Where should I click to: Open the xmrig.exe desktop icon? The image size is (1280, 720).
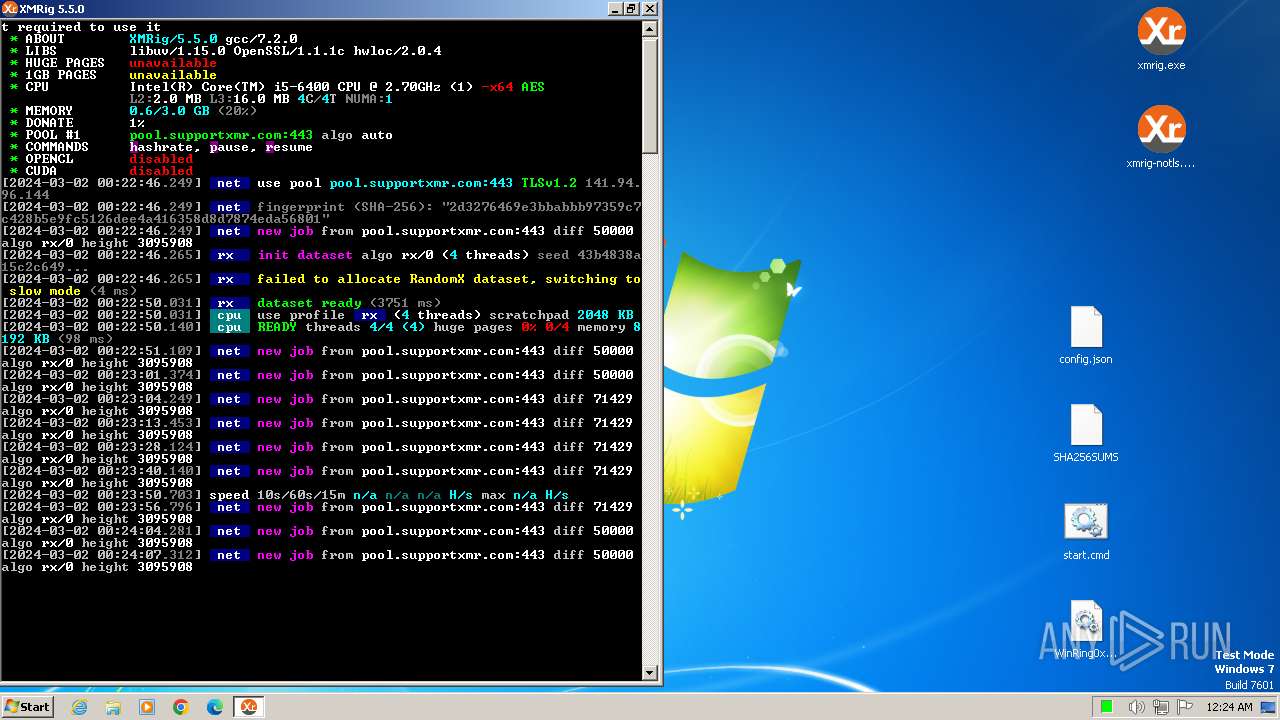[1161, 40]
